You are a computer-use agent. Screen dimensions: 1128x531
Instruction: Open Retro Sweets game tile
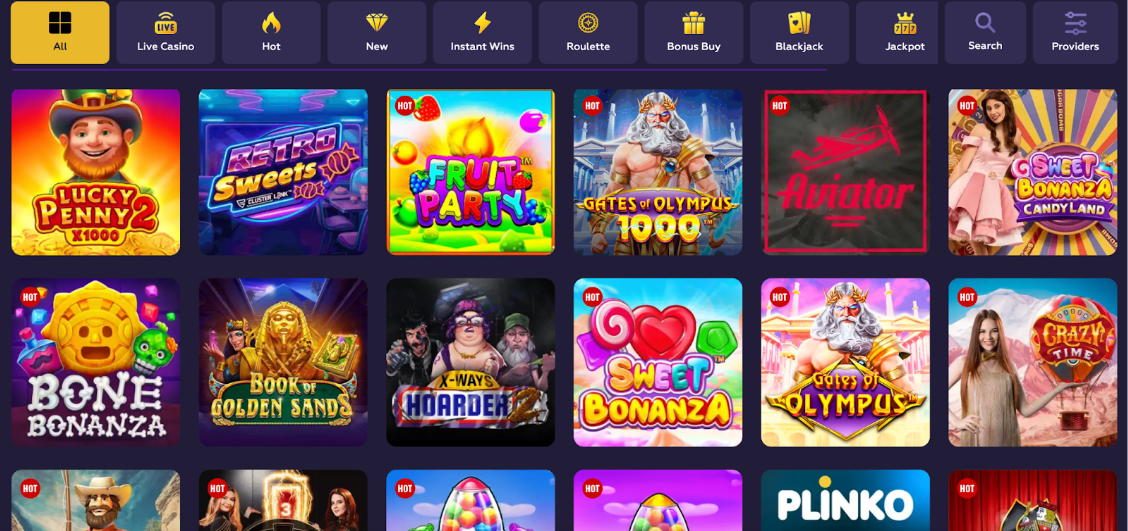pos(283,172)
